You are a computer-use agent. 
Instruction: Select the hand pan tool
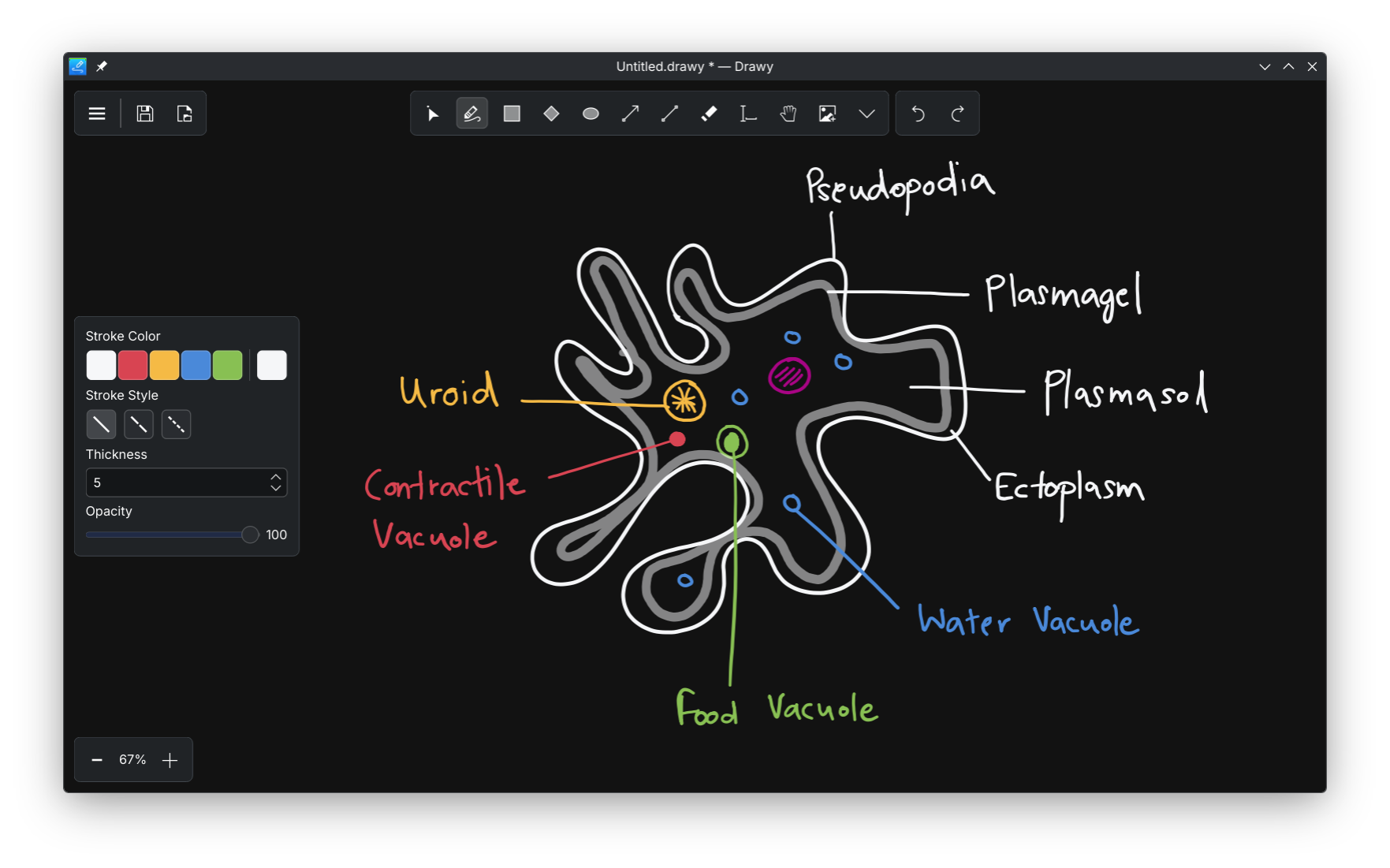(788, 114)
